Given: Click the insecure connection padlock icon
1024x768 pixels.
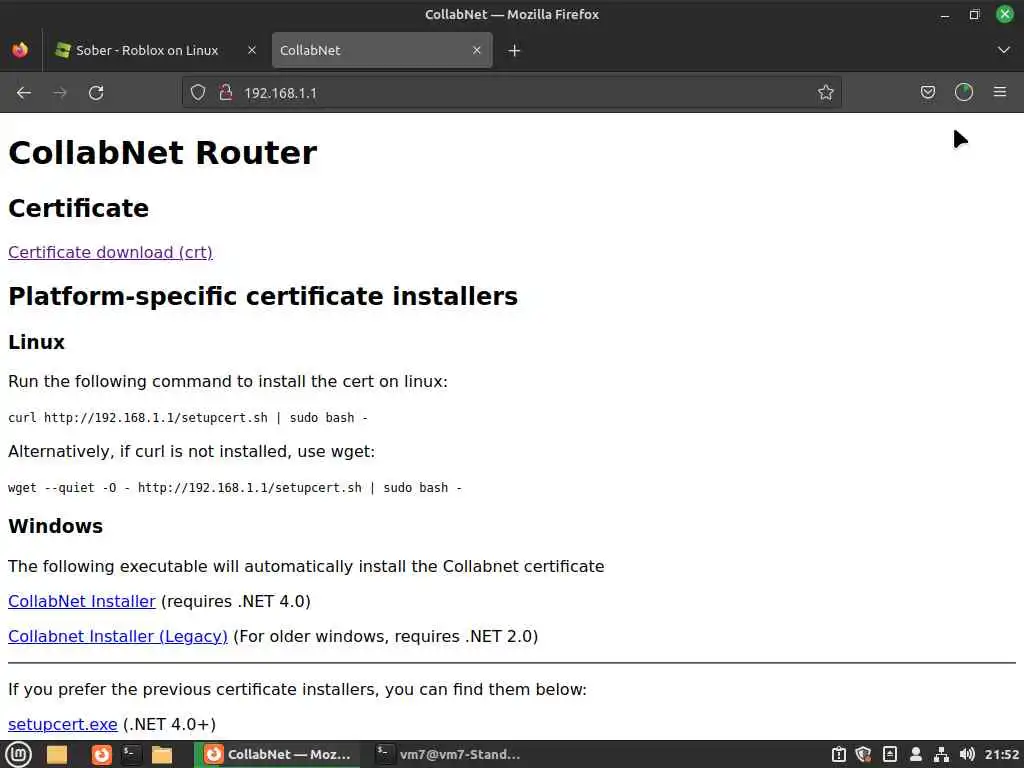Looking at the screenshot, I should pos(226,93).
